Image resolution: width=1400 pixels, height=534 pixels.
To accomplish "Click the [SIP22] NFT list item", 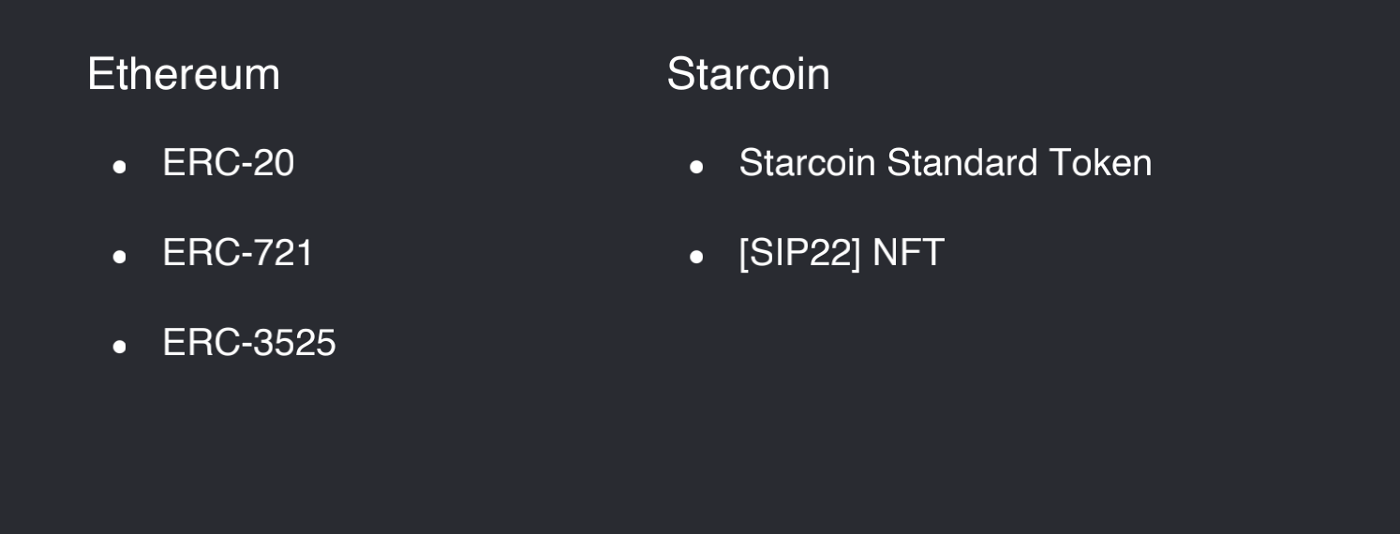I will [x=841, y=252].
